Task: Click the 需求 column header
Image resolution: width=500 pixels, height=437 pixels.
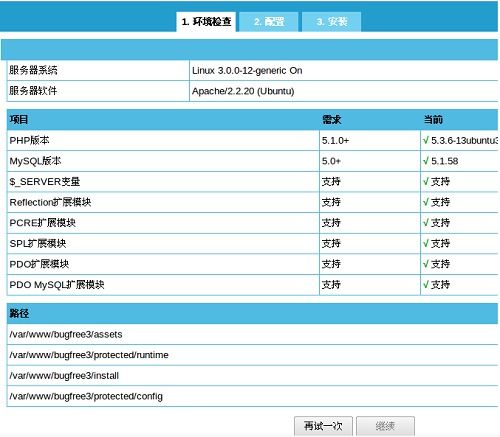Action: [x=332, y=119]
